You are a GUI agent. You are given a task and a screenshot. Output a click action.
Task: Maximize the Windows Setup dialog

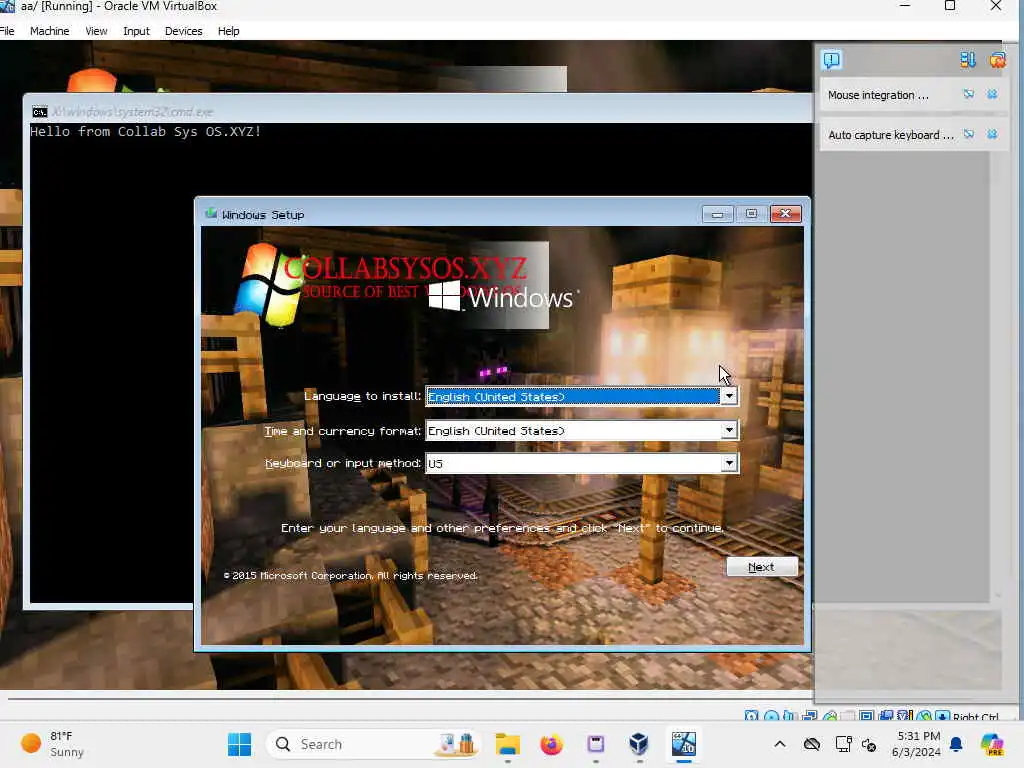pos(752,214)
